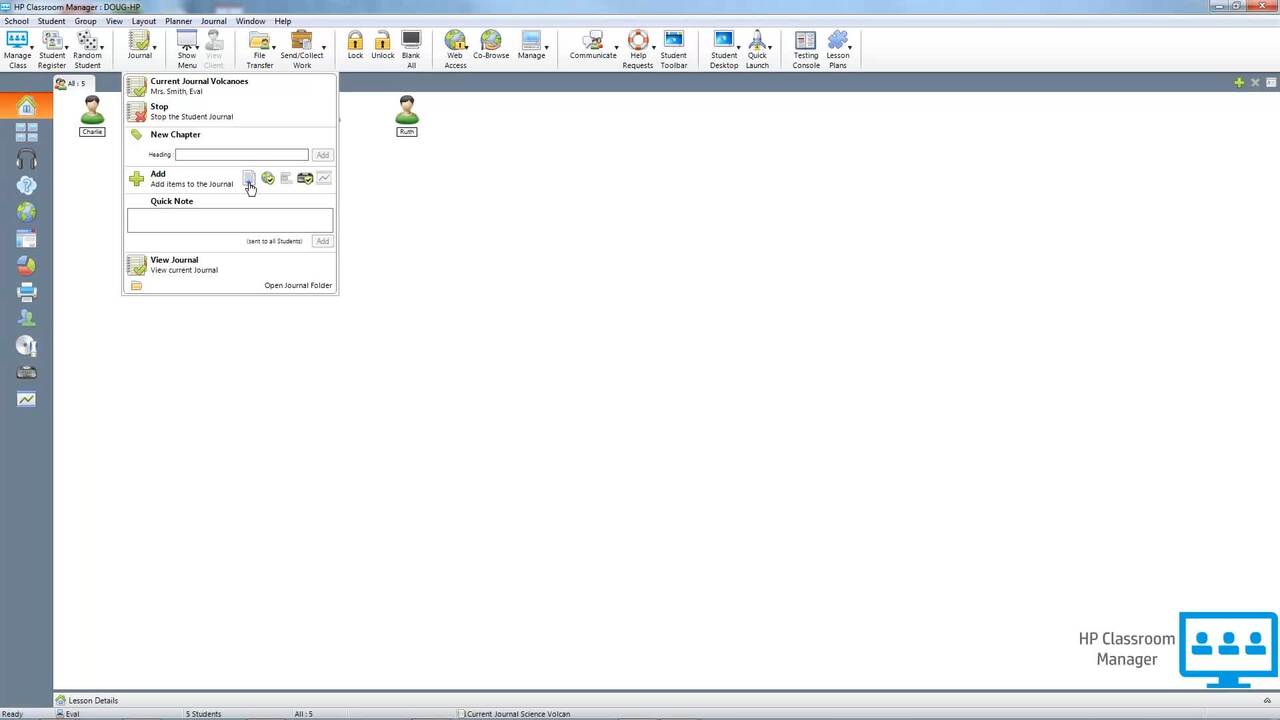Image resolution: width=1280 pixels, height=720 pixels.
Task: Select the headphones audio mode in sidebar
Action: pyautogui.click(x=26, y=159)
